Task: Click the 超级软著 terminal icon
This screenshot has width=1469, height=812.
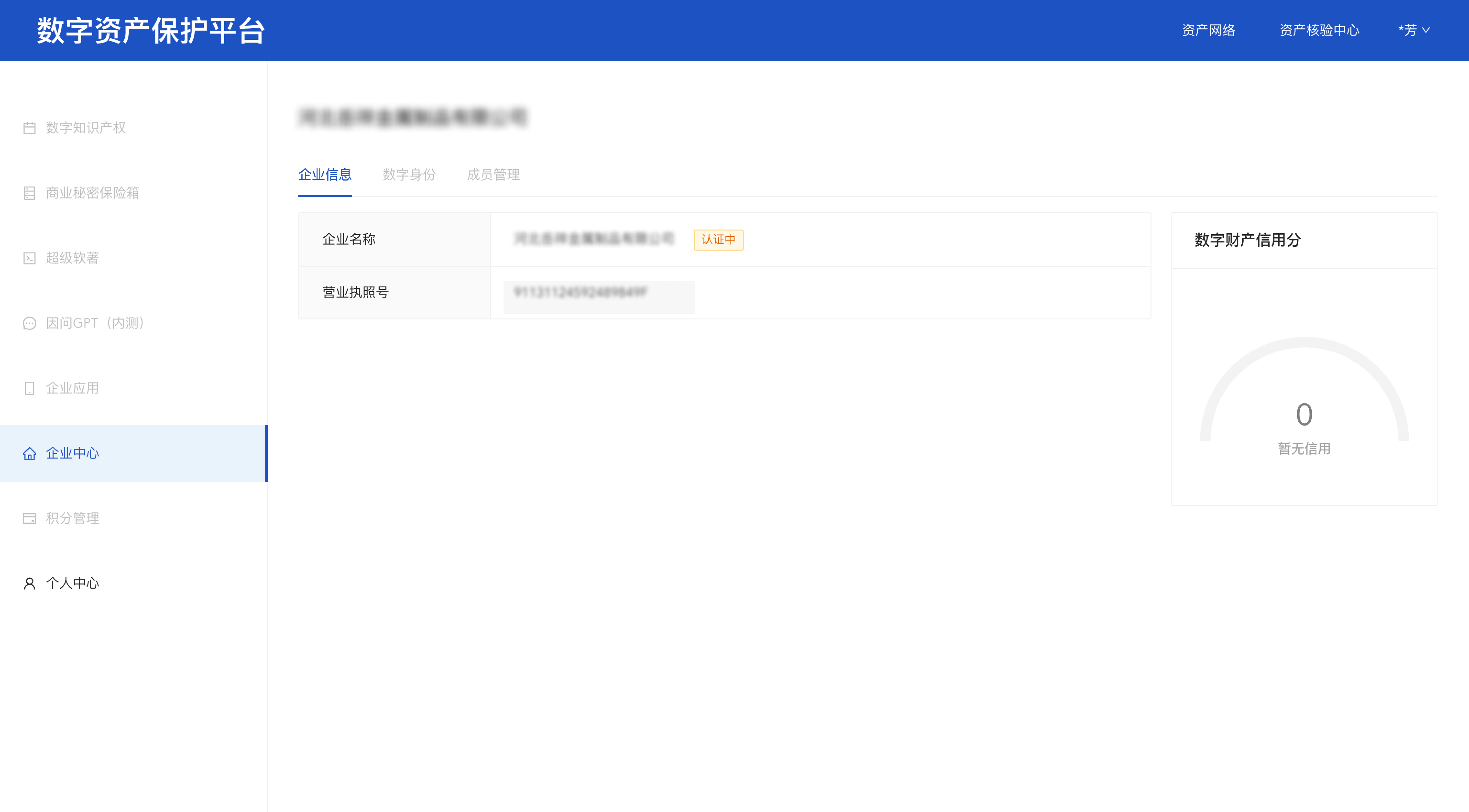Action: click(30, 258)
